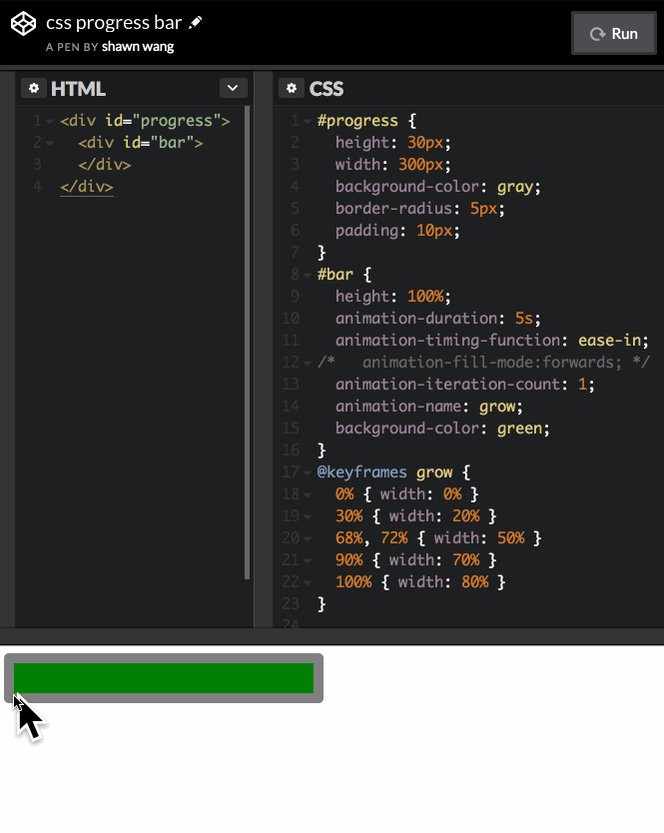The width and height of the screenshot is (664, 833).
Task: Click the CSS panel title
Action: tap(326, 89)
